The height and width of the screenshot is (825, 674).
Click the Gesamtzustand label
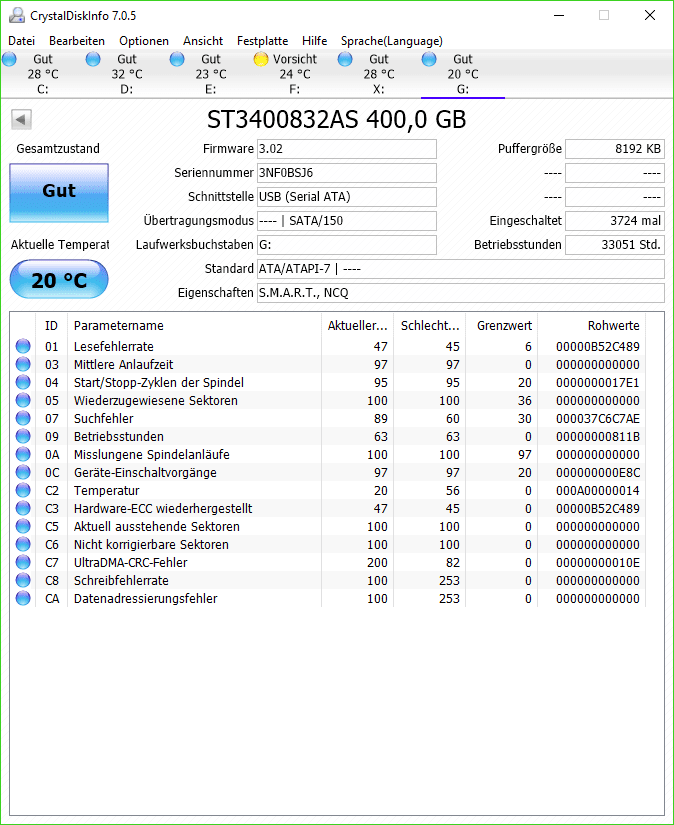pos(58,149)
